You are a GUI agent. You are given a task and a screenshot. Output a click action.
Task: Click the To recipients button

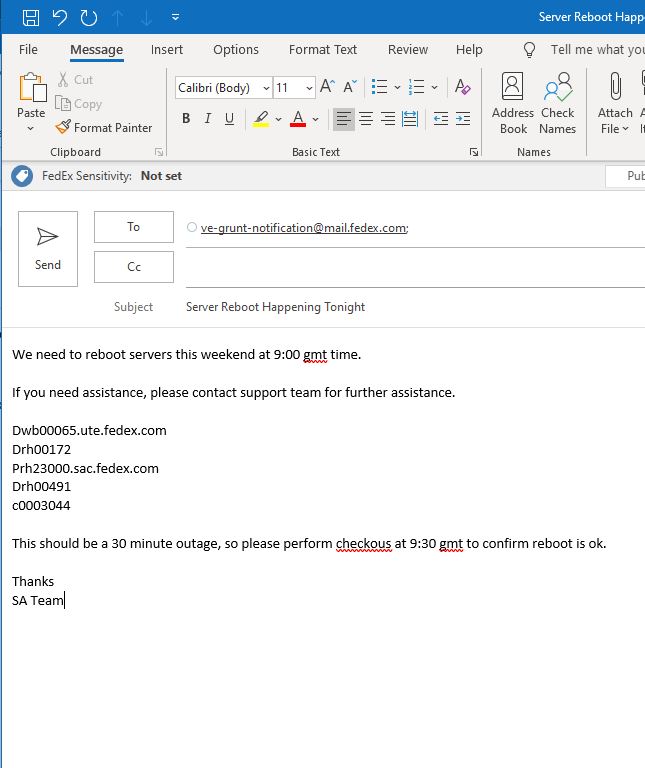[x=133, y=227]
